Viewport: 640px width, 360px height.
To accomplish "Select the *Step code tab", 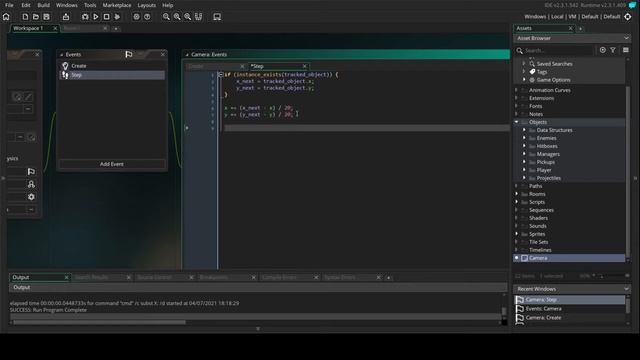I will pos(257,66).
